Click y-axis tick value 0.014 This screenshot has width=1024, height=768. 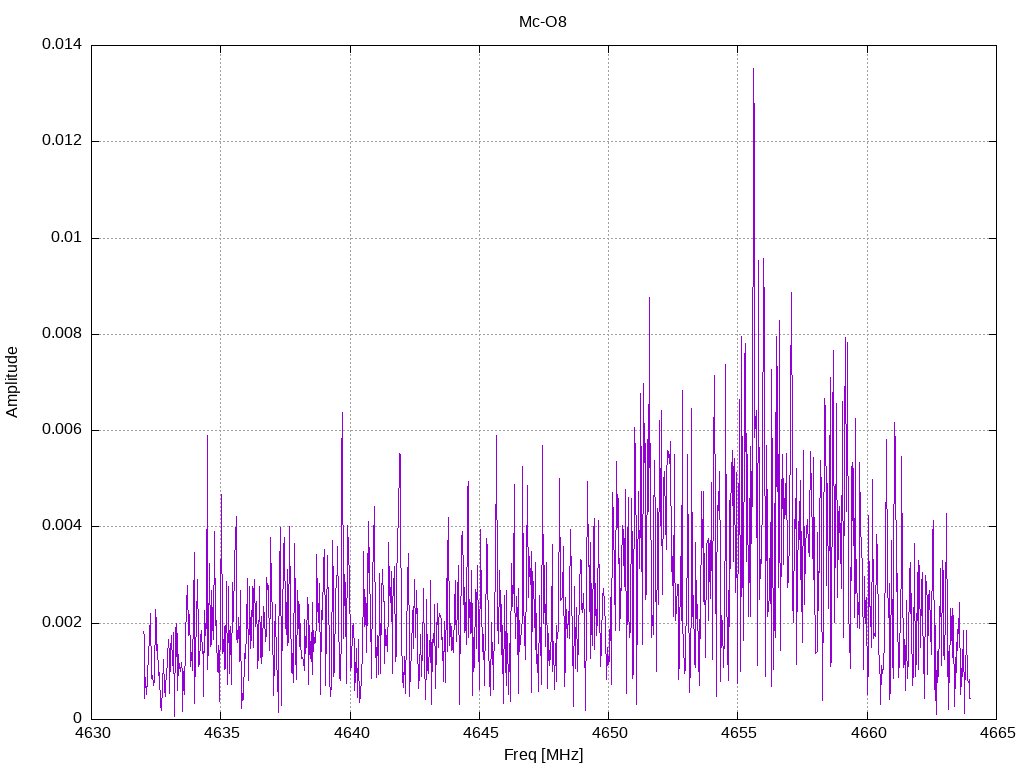tap(62, 44)
